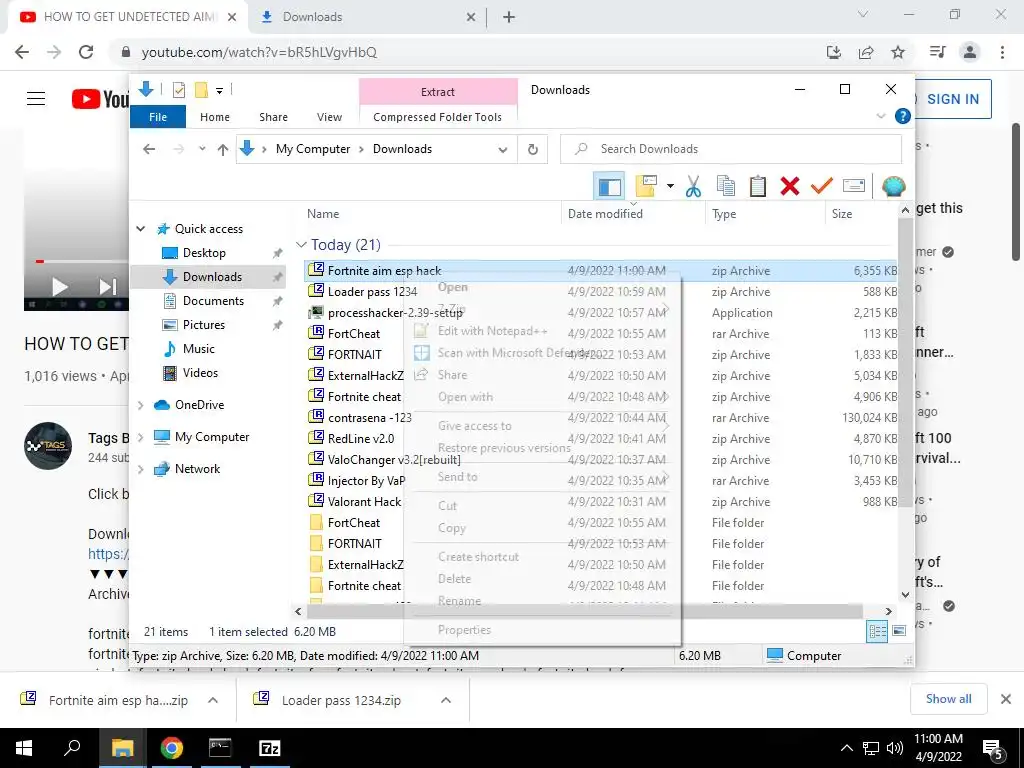Open options for Fortnite aim esp download

213,700
